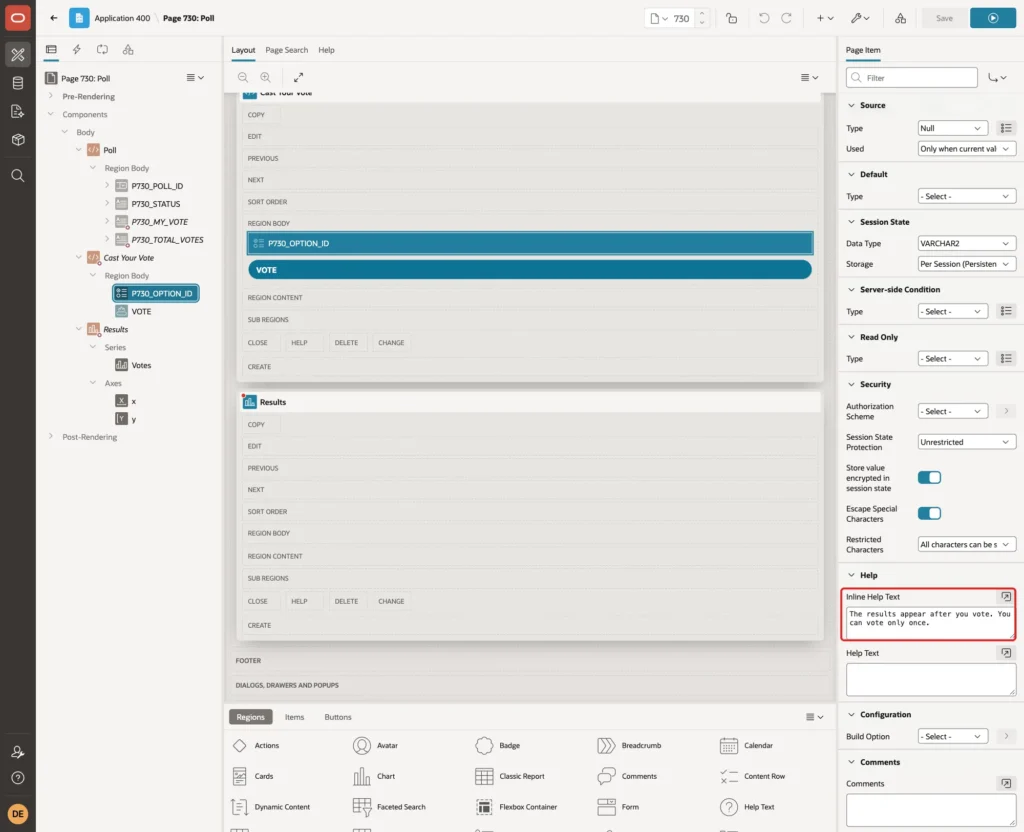Zoom in the layout
Screen dimensions: 1024x832
(x=265, y=77)
